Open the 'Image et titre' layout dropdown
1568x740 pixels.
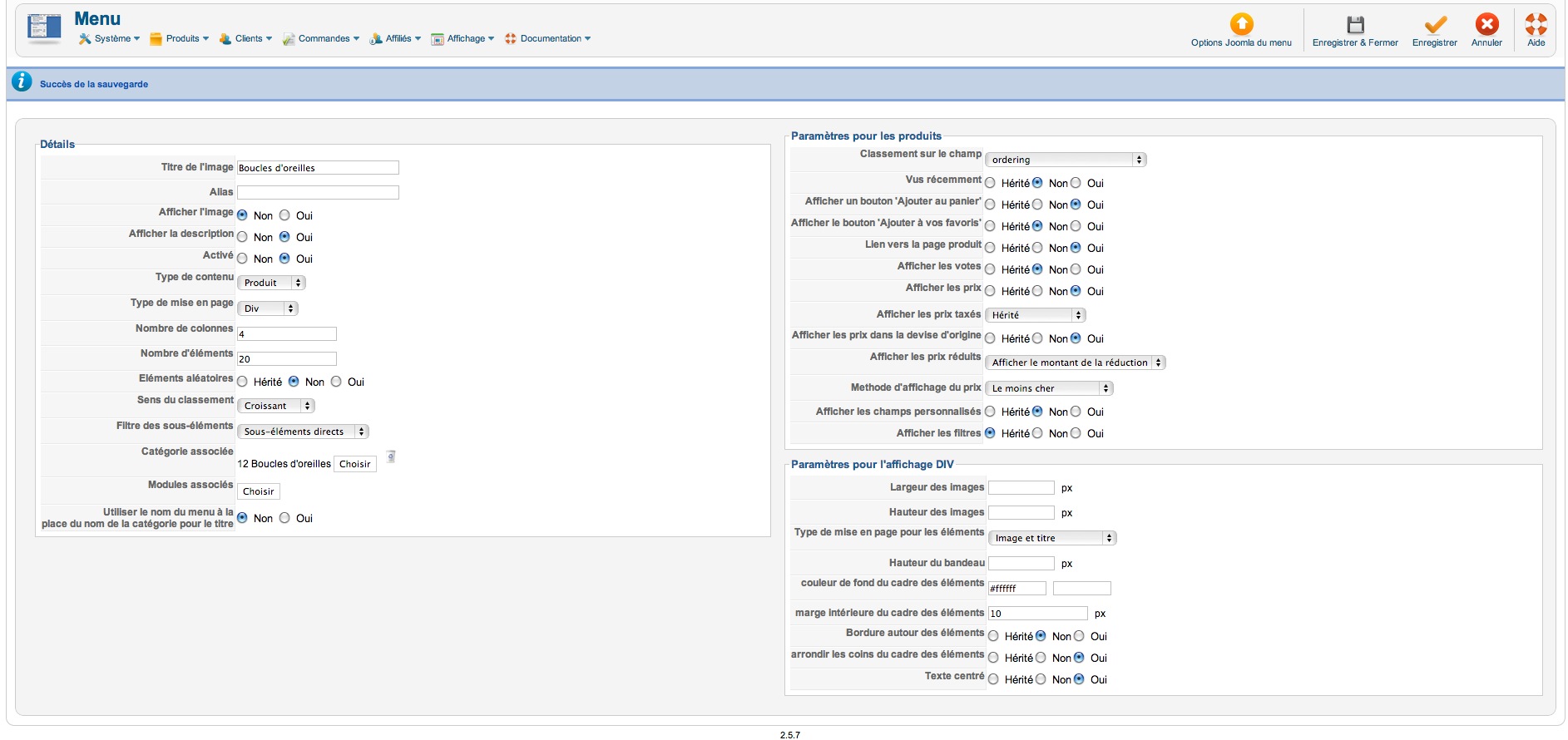[x=1052, y=538]
